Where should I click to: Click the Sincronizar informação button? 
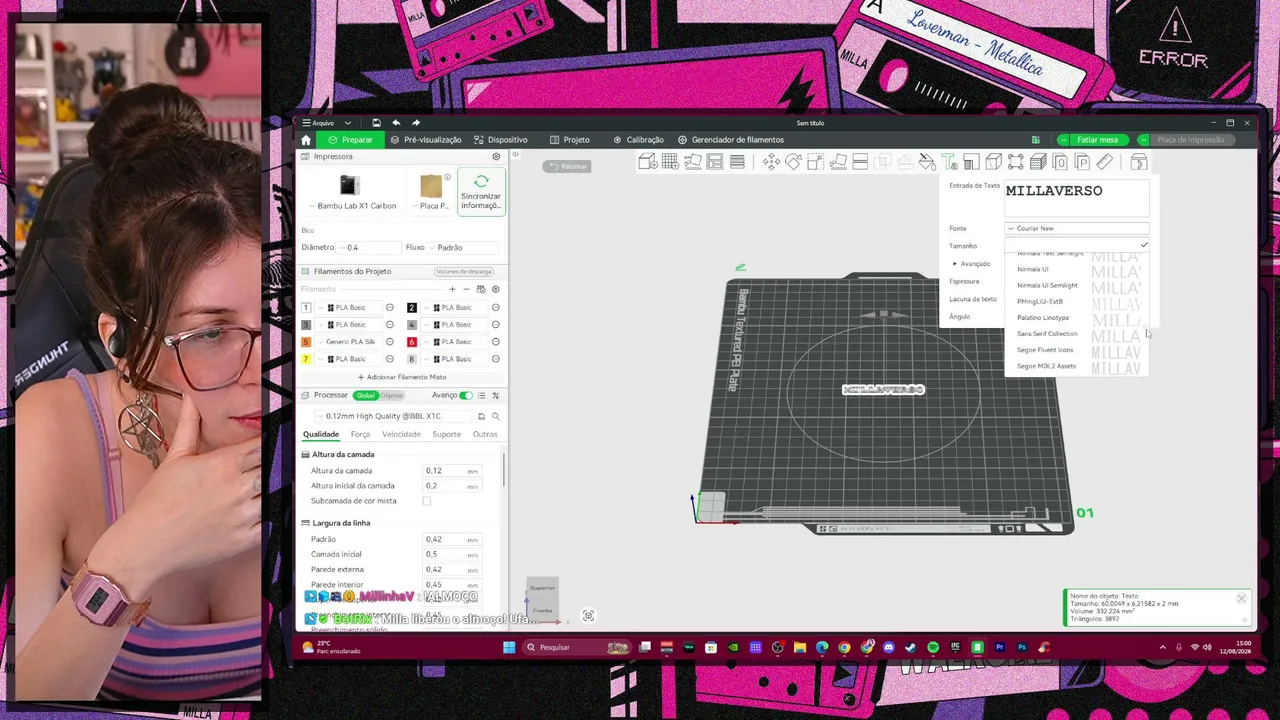[x=481, y=192]
